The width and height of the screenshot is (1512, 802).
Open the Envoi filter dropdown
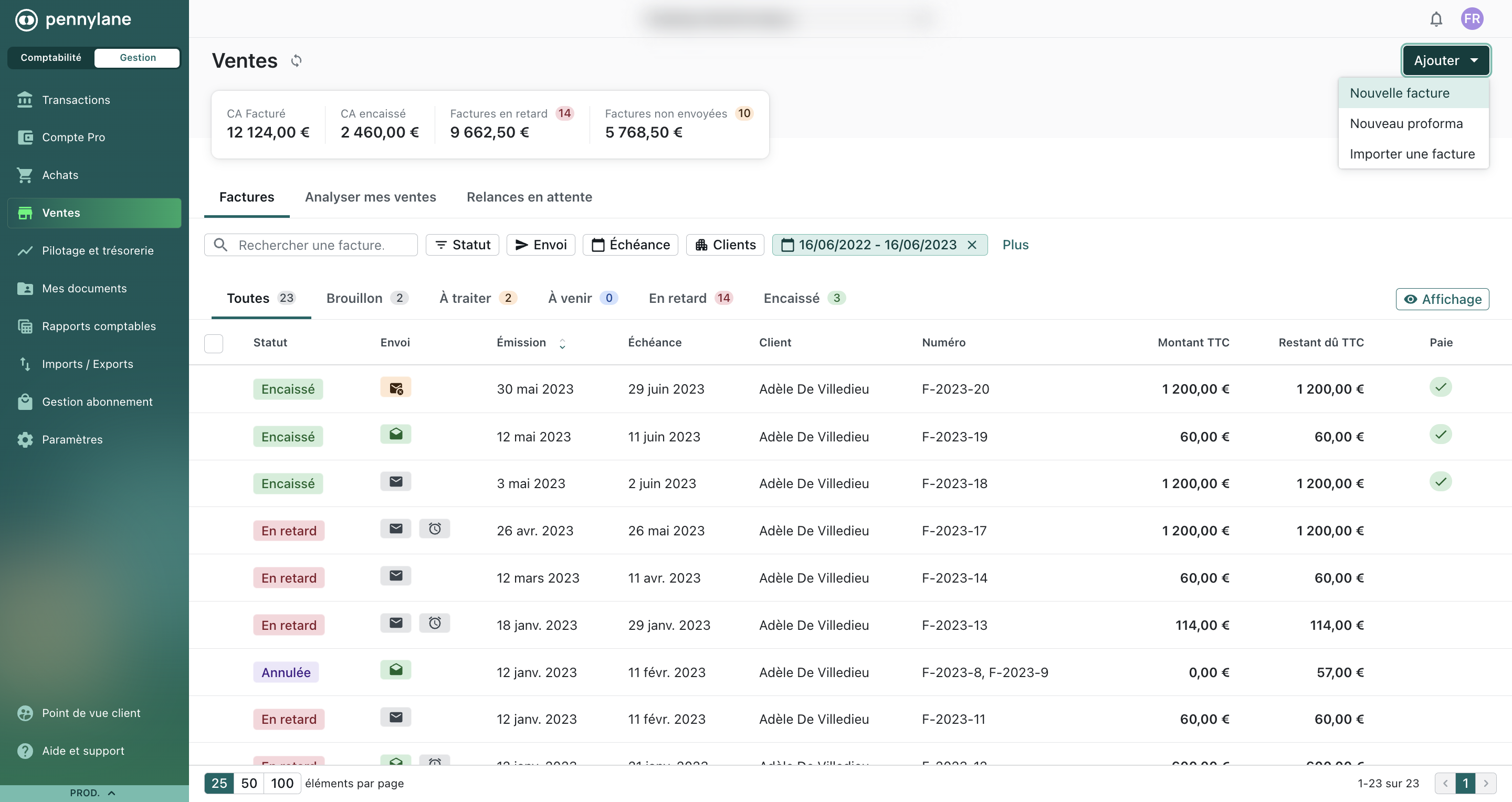541,245
